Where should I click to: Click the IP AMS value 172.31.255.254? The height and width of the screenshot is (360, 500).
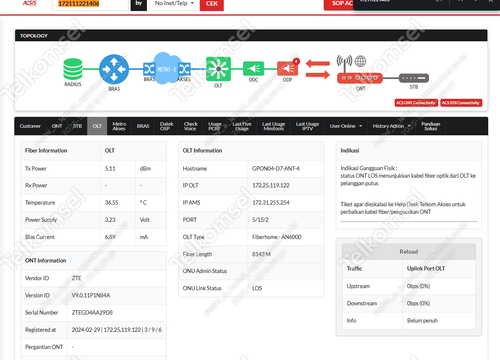pos(271,203)
